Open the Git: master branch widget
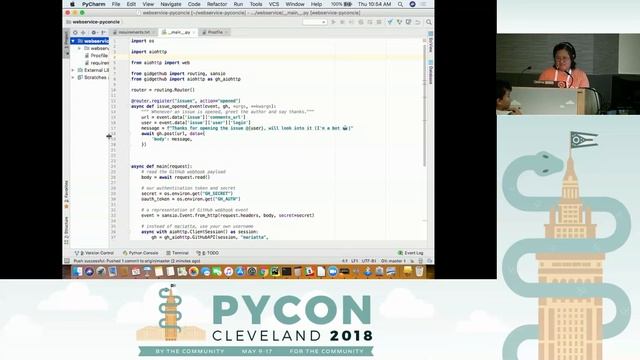 pyautogui.click(x=393, y=260)
